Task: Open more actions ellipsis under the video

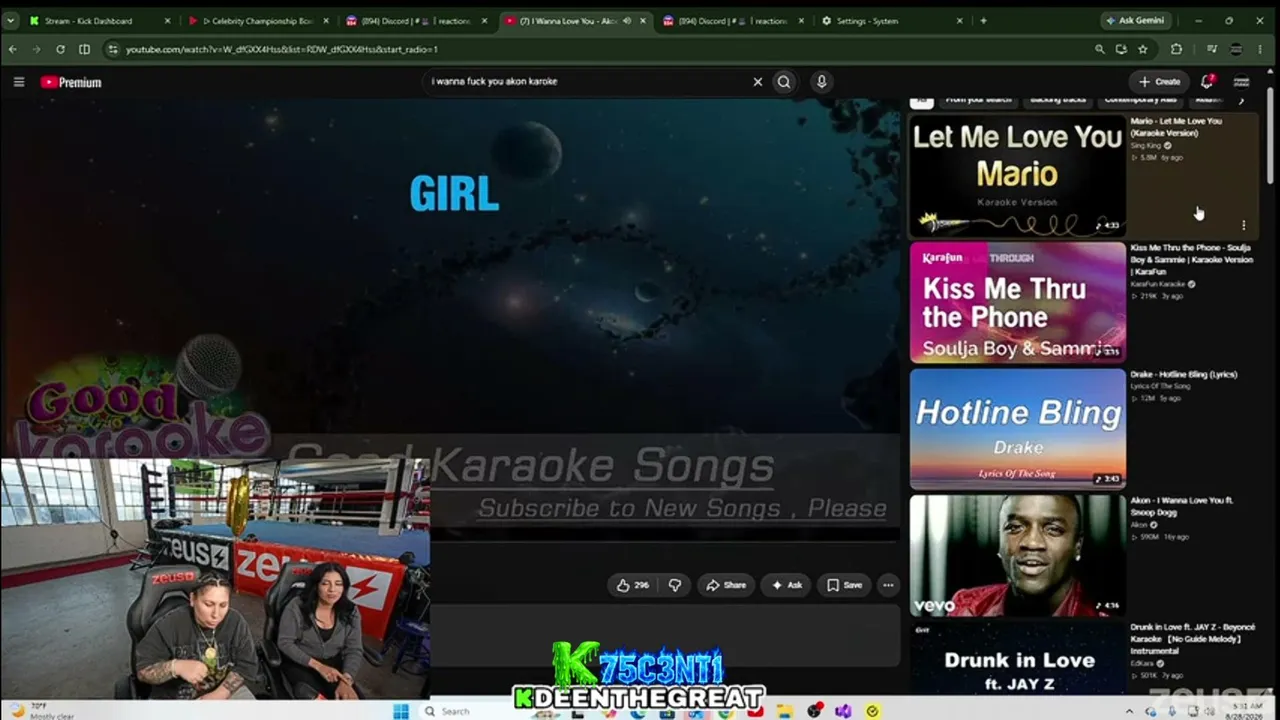Action: [x=888, y=585]
